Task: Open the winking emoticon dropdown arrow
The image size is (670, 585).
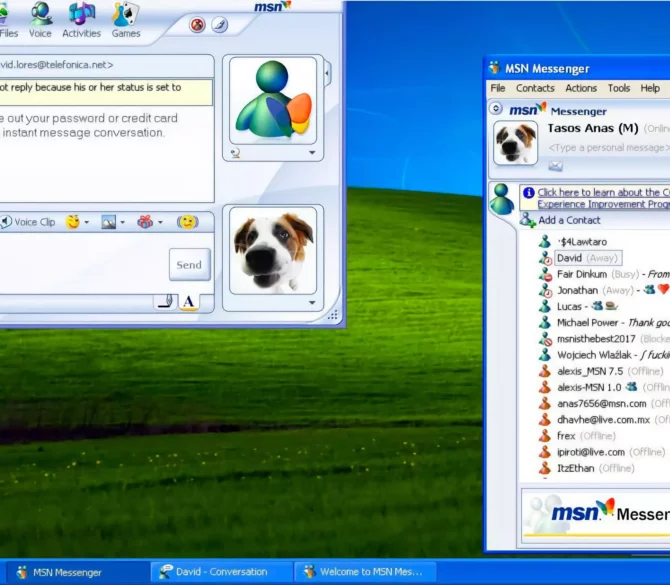Action: (x=87, y=222)
